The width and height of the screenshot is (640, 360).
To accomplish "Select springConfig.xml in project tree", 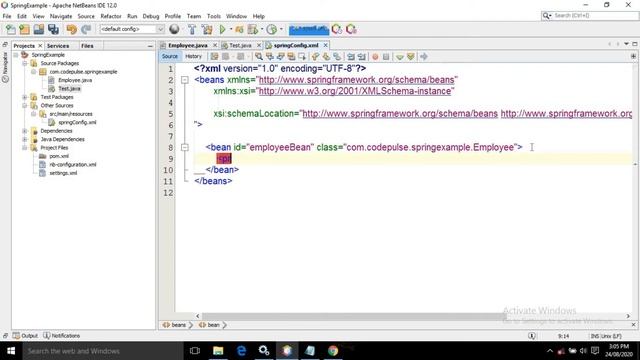I will coord(77,122).
